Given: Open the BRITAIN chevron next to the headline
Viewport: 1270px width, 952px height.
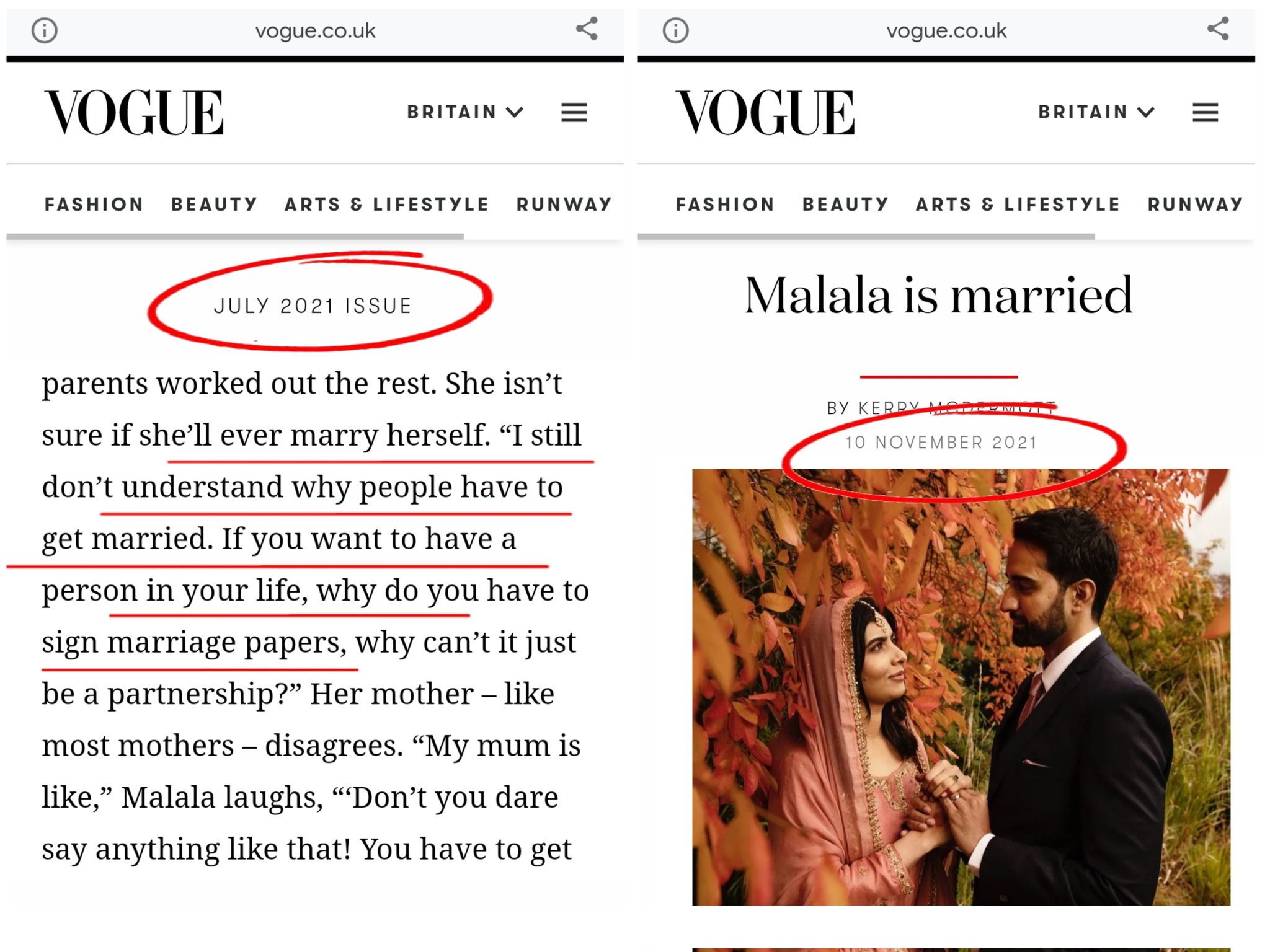Looking at the screenshot, I should [x=1145, y=112].
